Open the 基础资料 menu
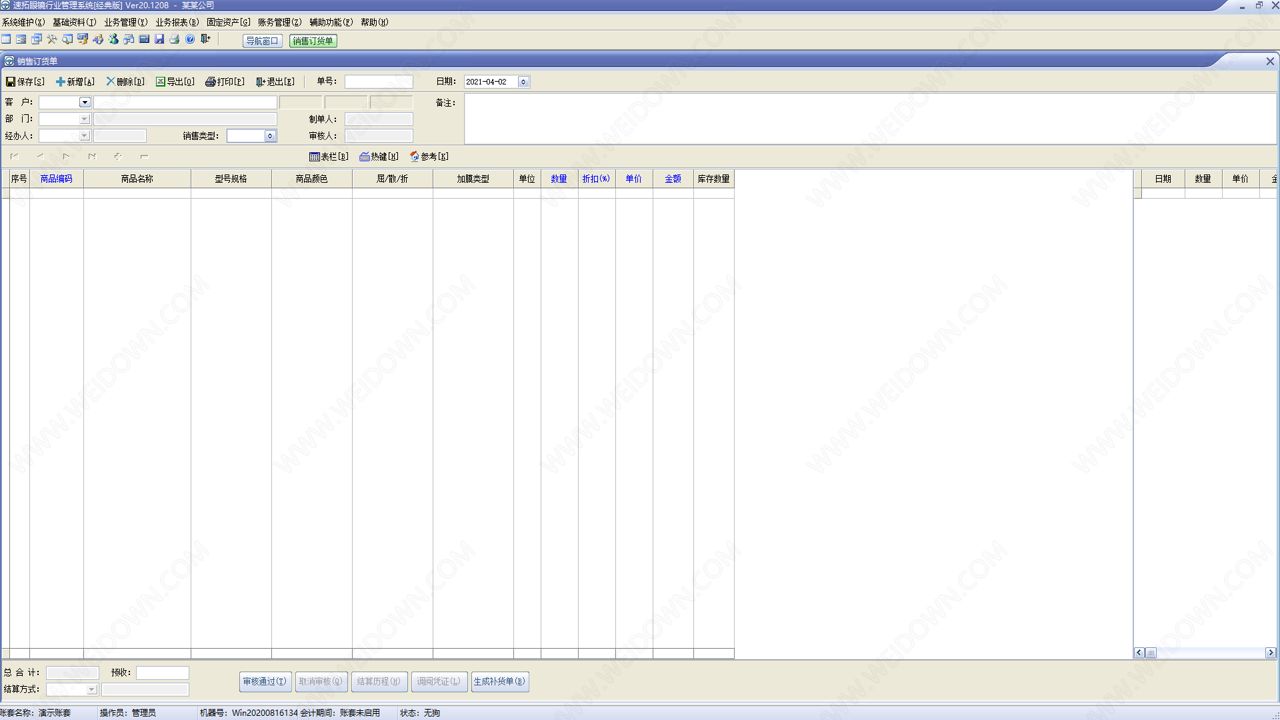1280x720 pixels. click(x=75, y=22)
